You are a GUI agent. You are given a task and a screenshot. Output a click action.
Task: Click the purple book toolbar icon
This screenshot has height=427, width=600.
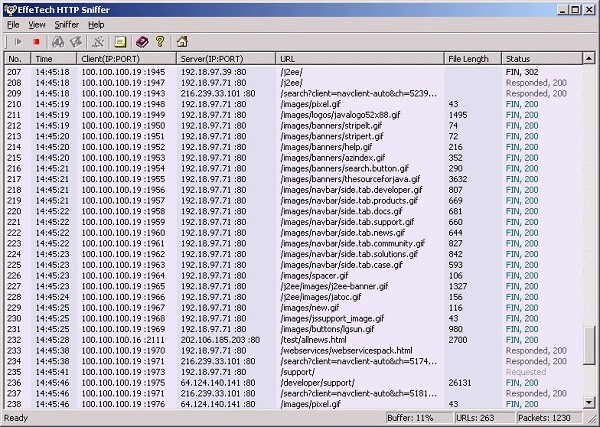coord(142,42)
